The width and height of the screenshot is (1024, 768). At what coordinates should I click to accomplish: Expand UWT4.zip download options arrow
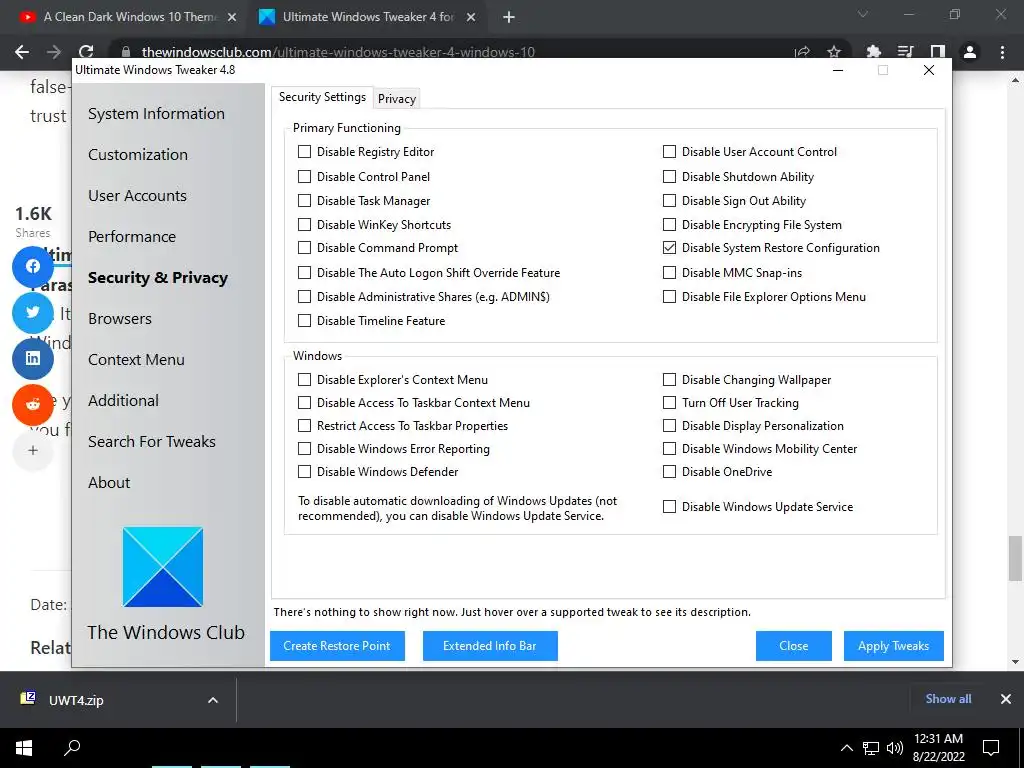213,700
